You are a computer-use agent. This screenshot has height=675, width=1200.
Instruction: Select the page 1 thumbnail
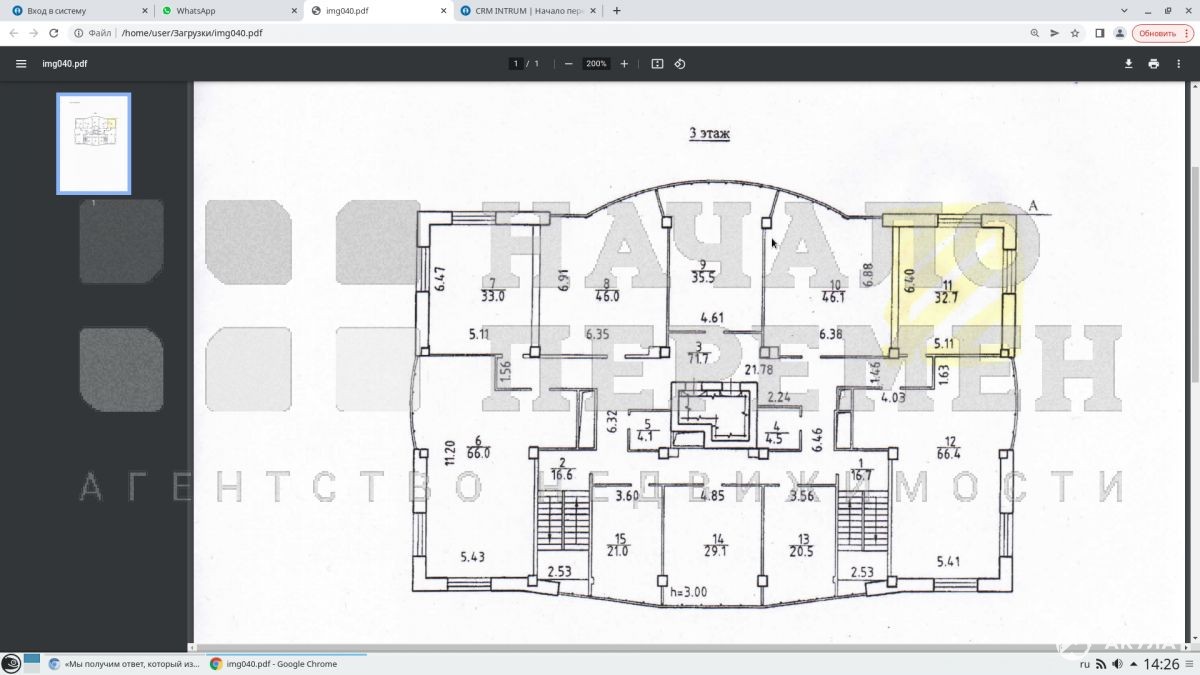[x=94, y=143]
